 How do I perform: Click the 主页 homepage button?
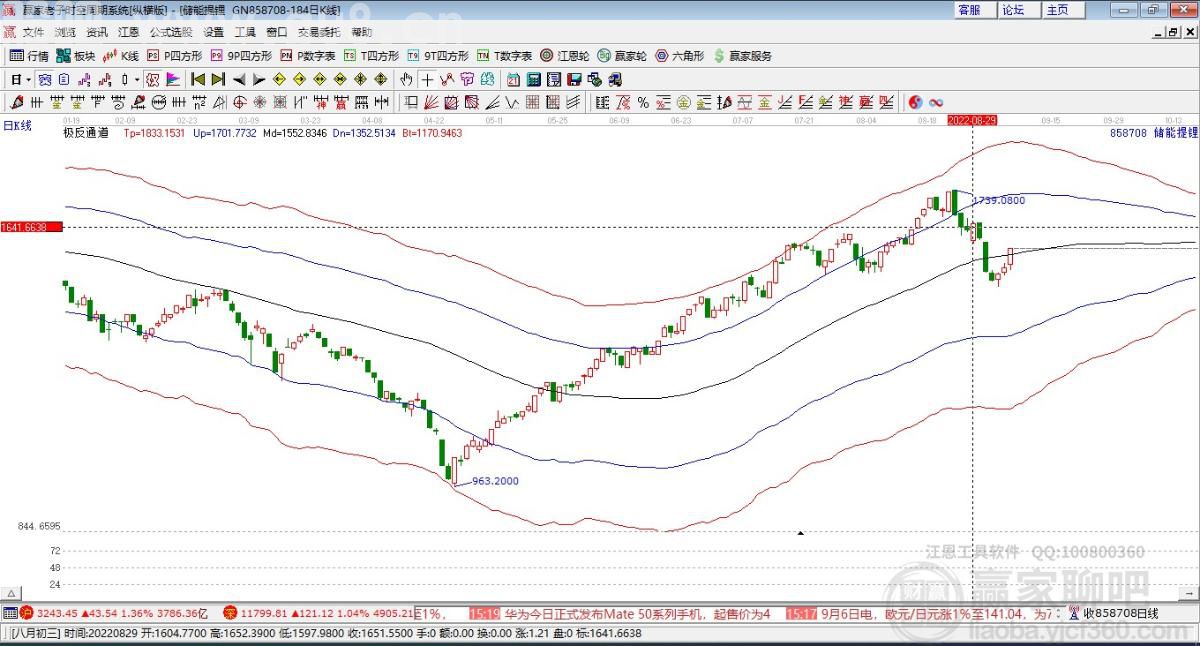1062,9
